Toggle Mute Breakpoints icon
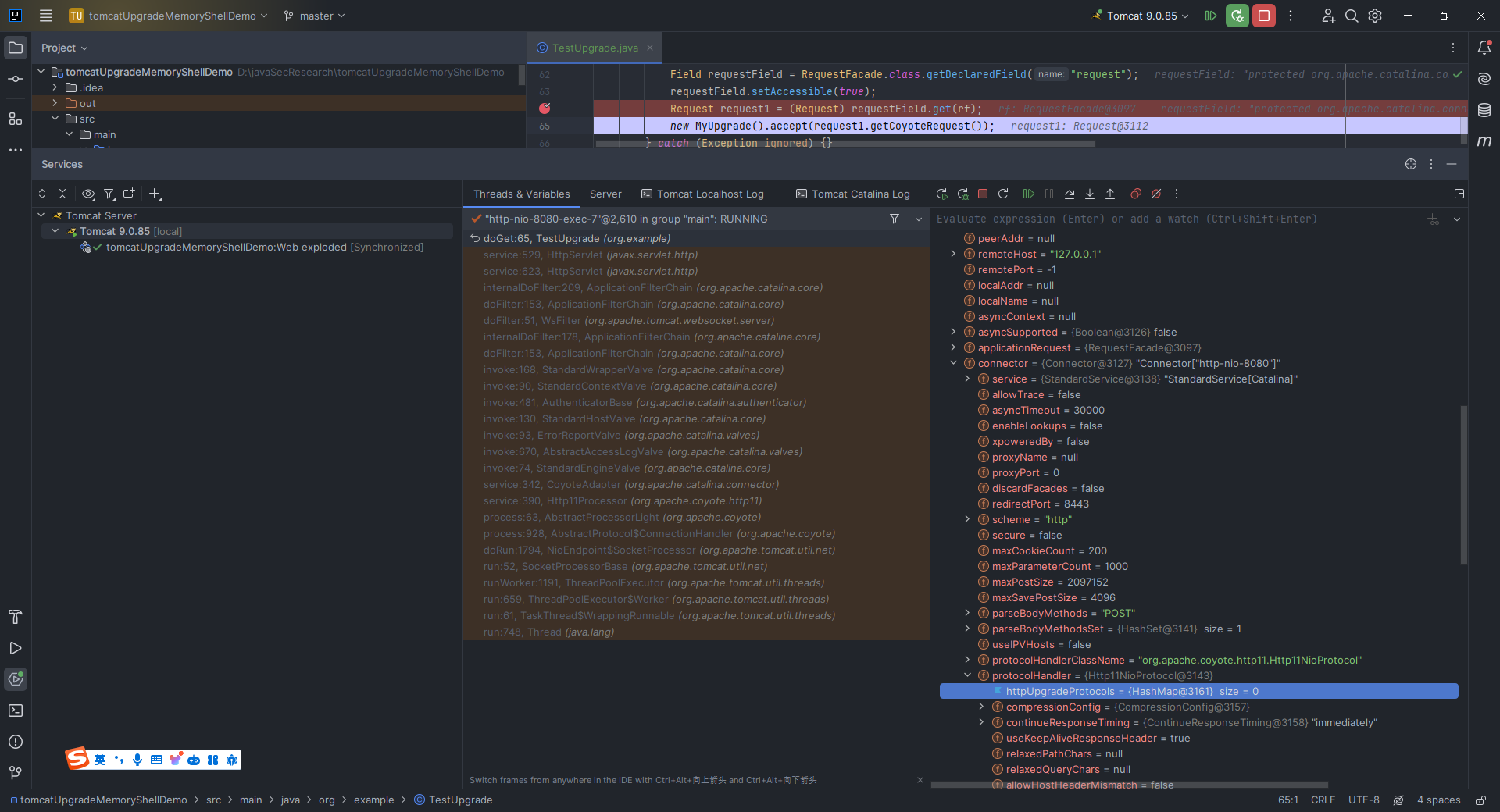This screenshot has height=812, width=1500. click(x=1156, y=194)
